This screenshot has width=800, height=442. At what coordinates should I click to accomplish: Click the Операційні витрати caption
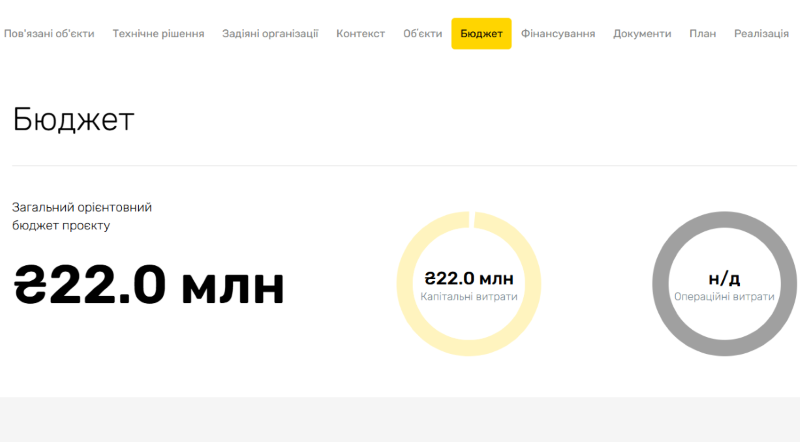pos(724,297)
